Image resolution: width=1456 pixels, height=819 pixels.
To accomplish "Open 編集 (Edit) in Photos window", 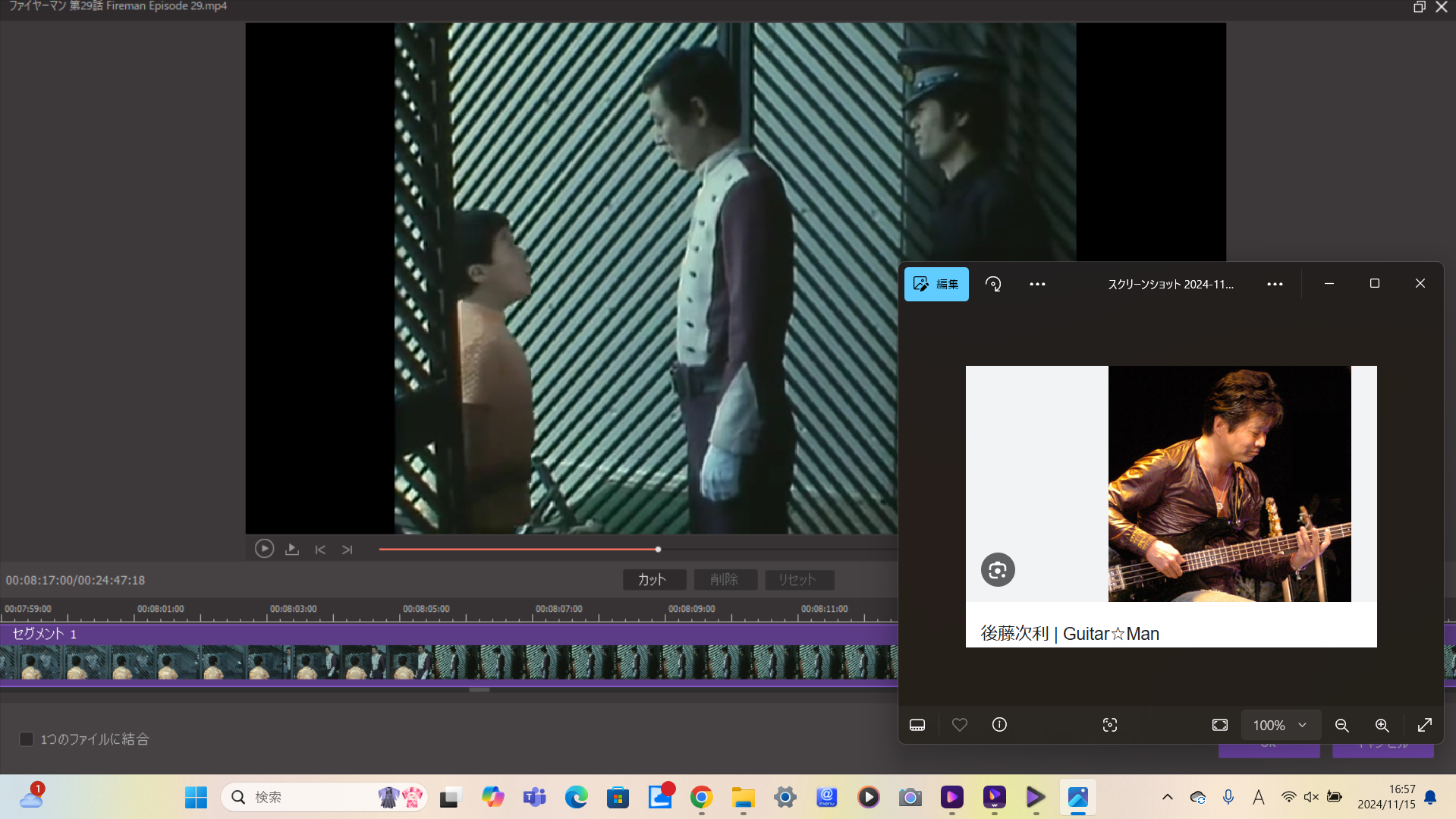I will pyautogui.click(x=936, y=284).
